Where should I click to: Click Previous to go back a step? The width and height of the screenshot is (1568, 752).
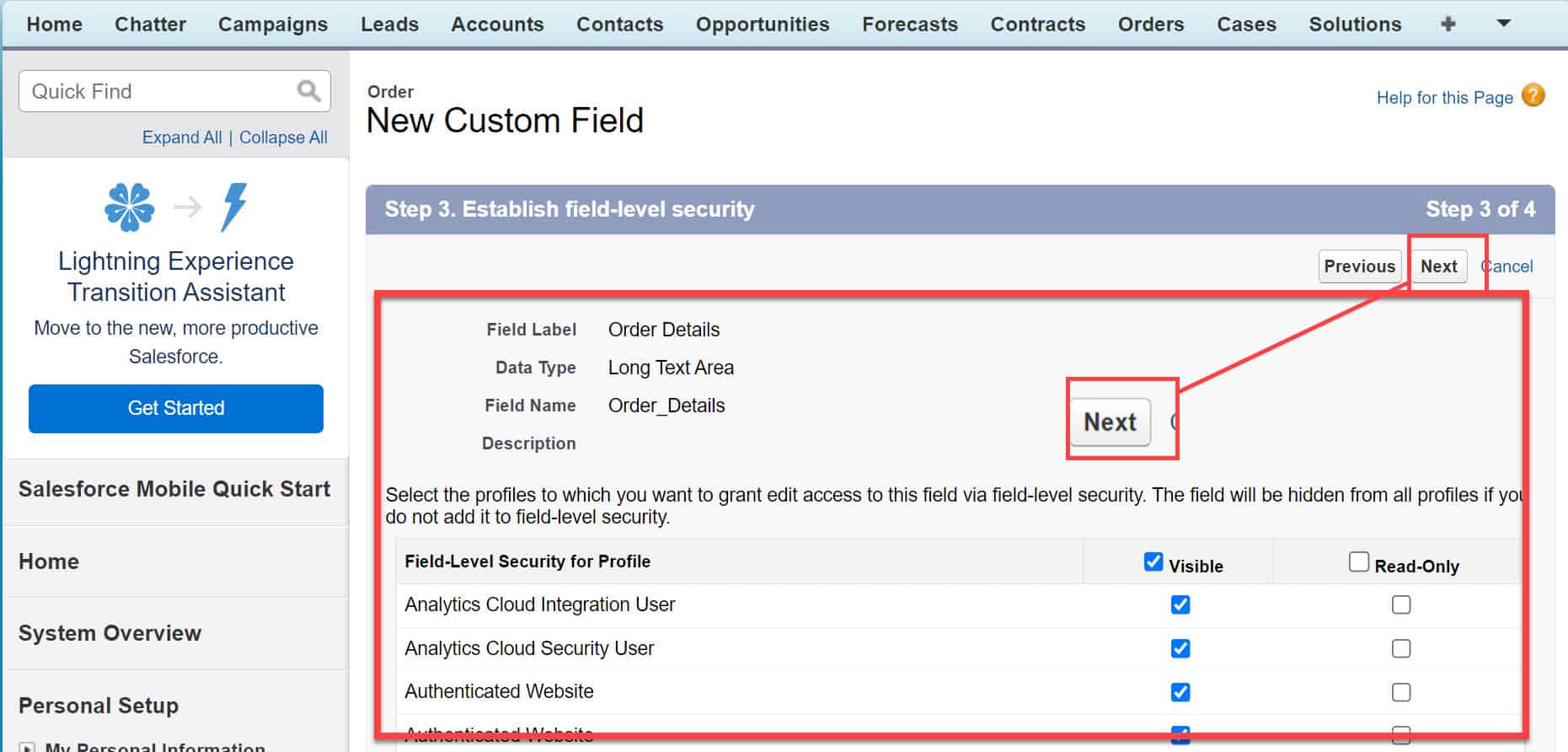(1359, 266)
